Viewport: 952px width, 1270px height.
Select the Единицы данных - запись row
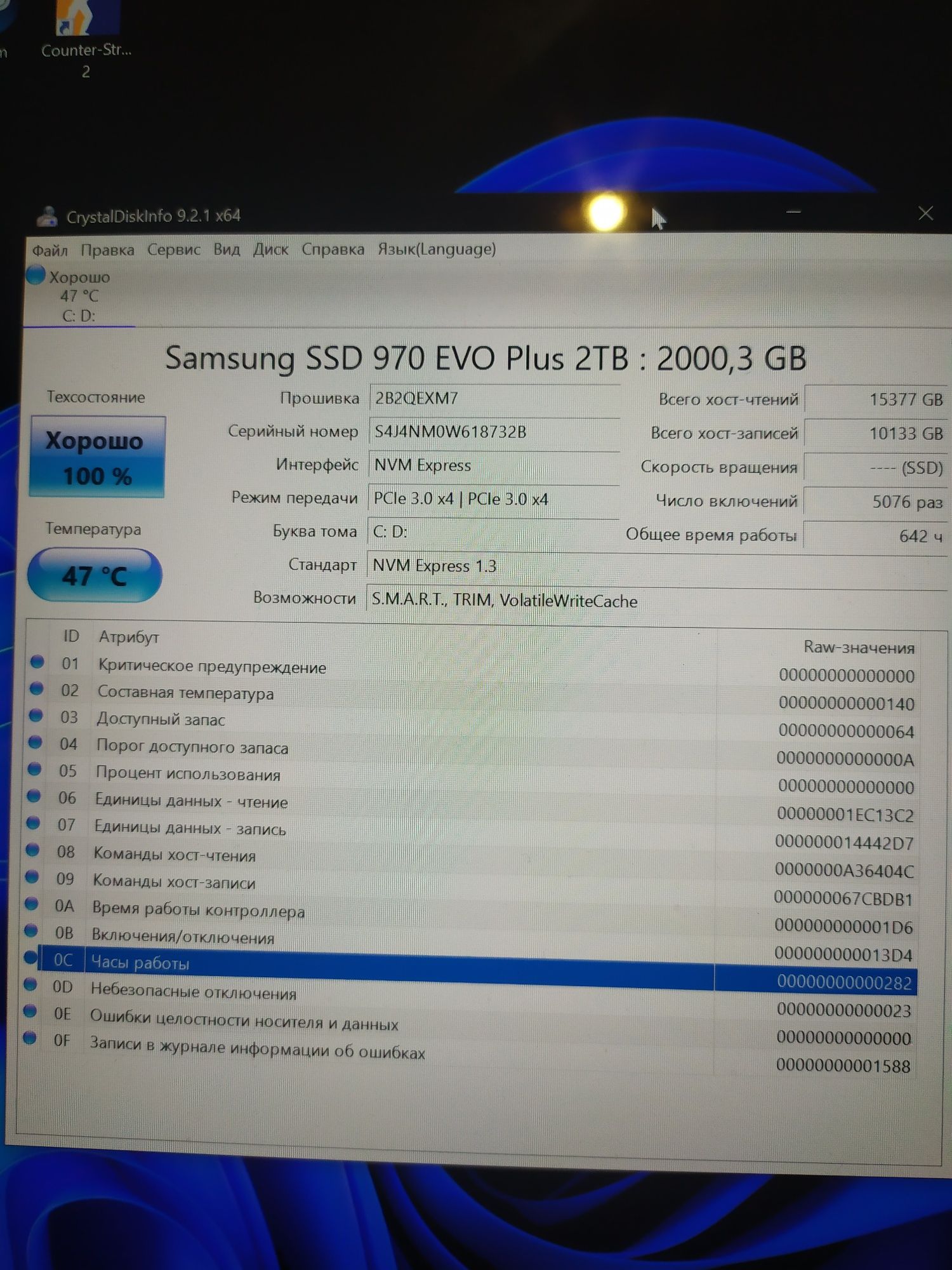(x=472, y=834)
